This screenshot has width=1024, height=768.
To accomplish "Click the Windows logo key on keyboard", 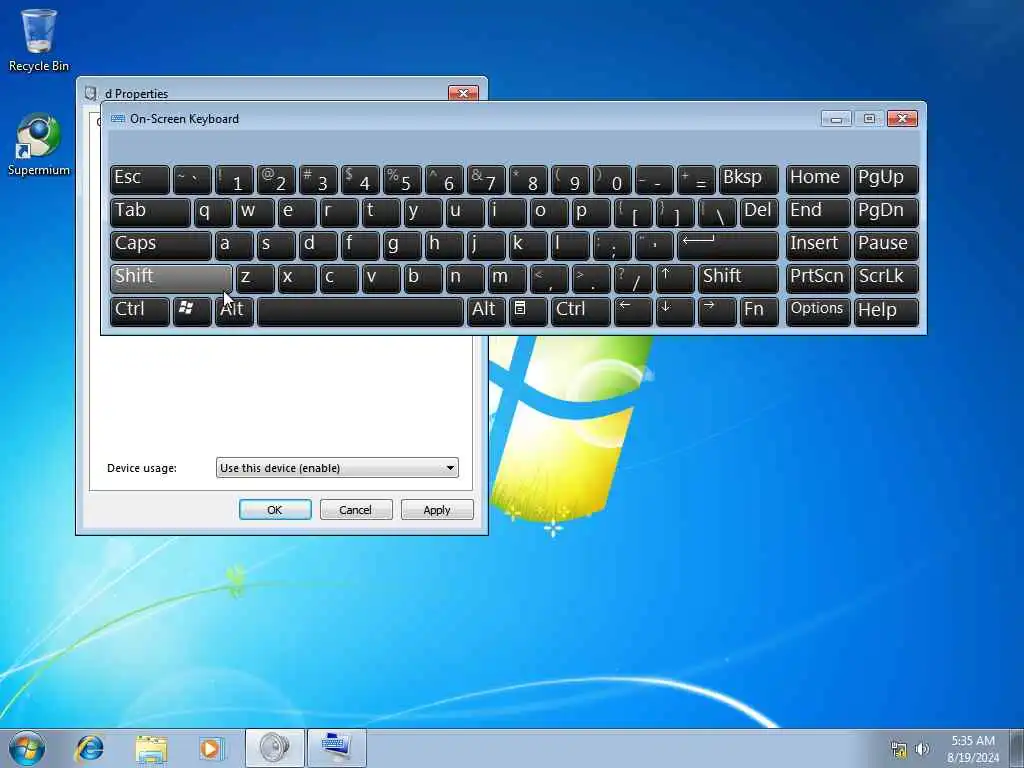I will coord(192,312).
